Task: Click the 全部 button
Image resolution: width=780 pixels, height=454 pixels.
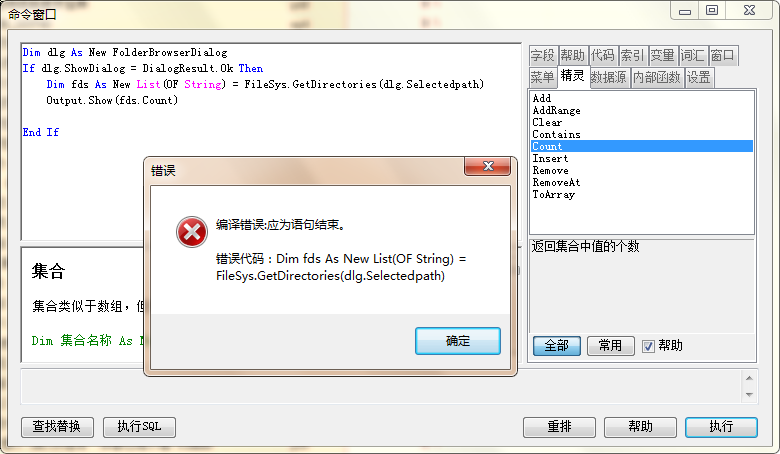Action: pos(557,346)
